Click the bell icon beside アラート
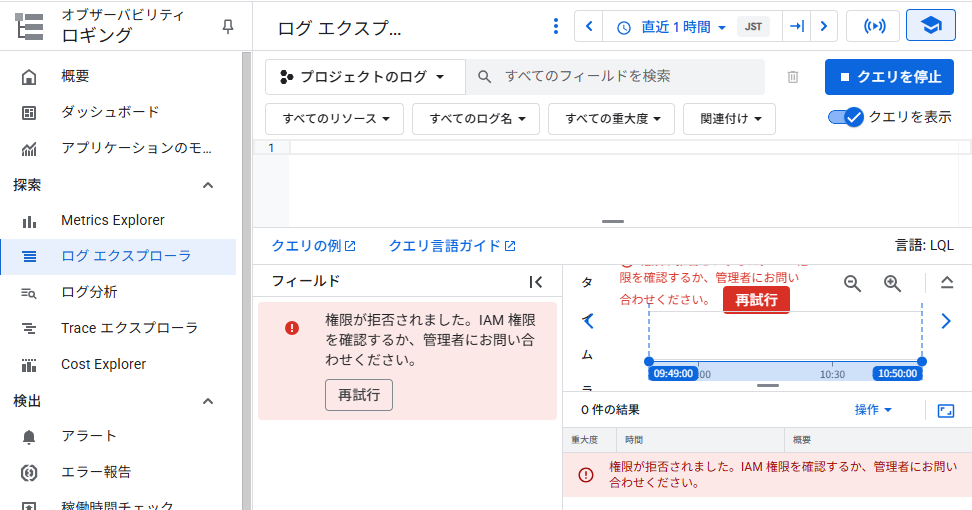Viewport: 972px width, 510px height. 29,437
